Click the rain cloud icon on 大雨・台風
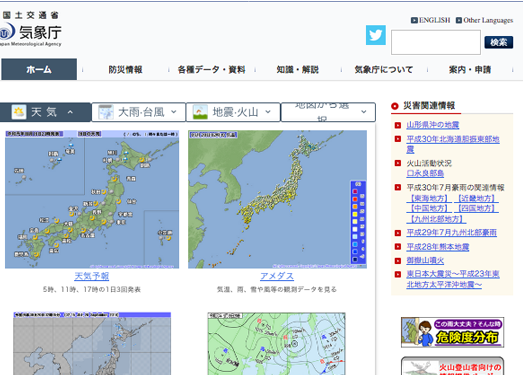The height and width of the screenshot is (375, 523). [106, 112]
